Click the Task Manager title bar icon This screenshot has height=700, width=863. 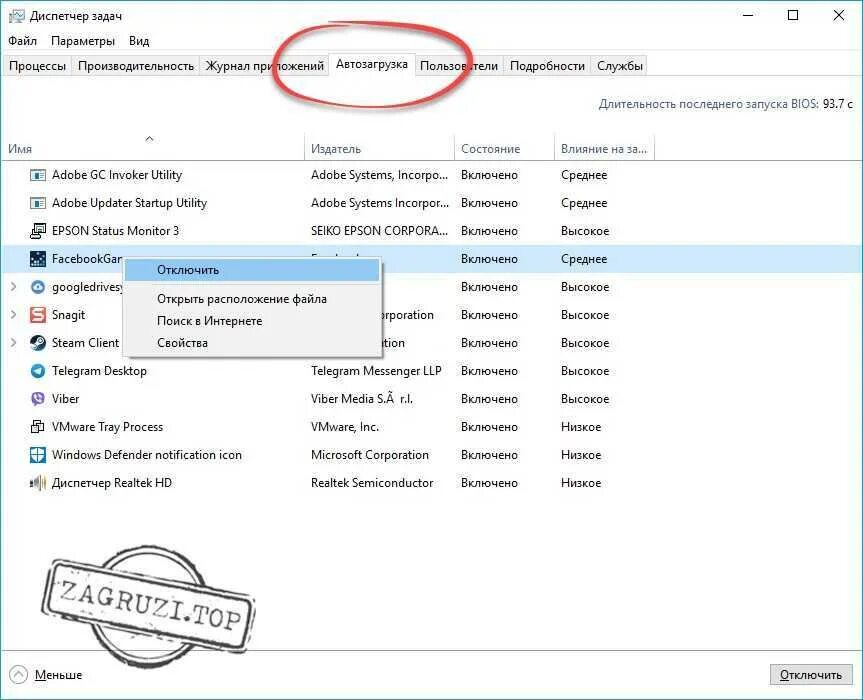[17, 16]
